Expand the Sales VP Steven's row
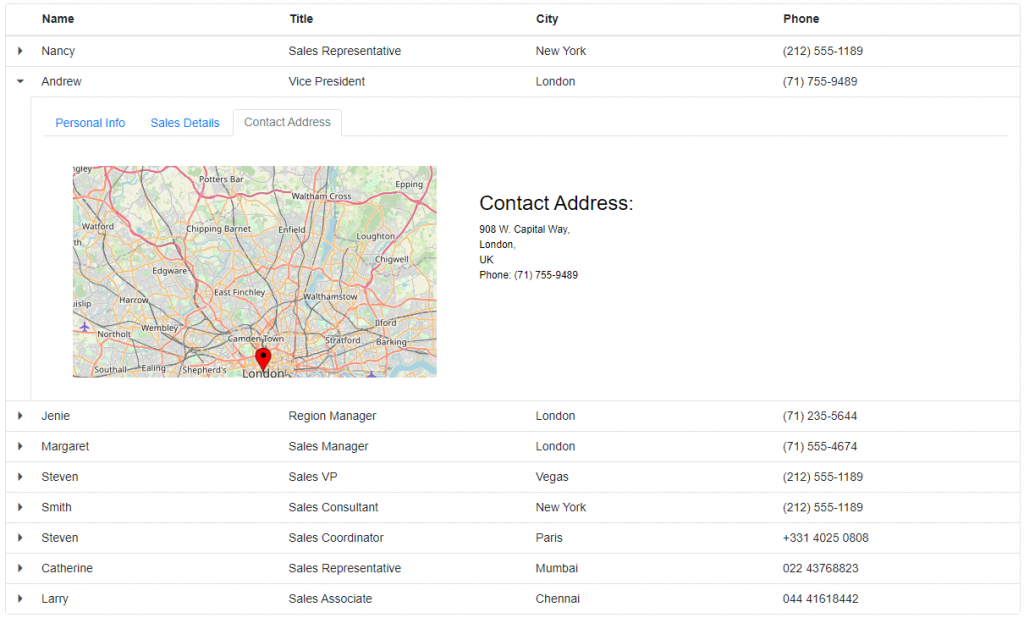The image size is (1024, 618). [x=20, y=477]
